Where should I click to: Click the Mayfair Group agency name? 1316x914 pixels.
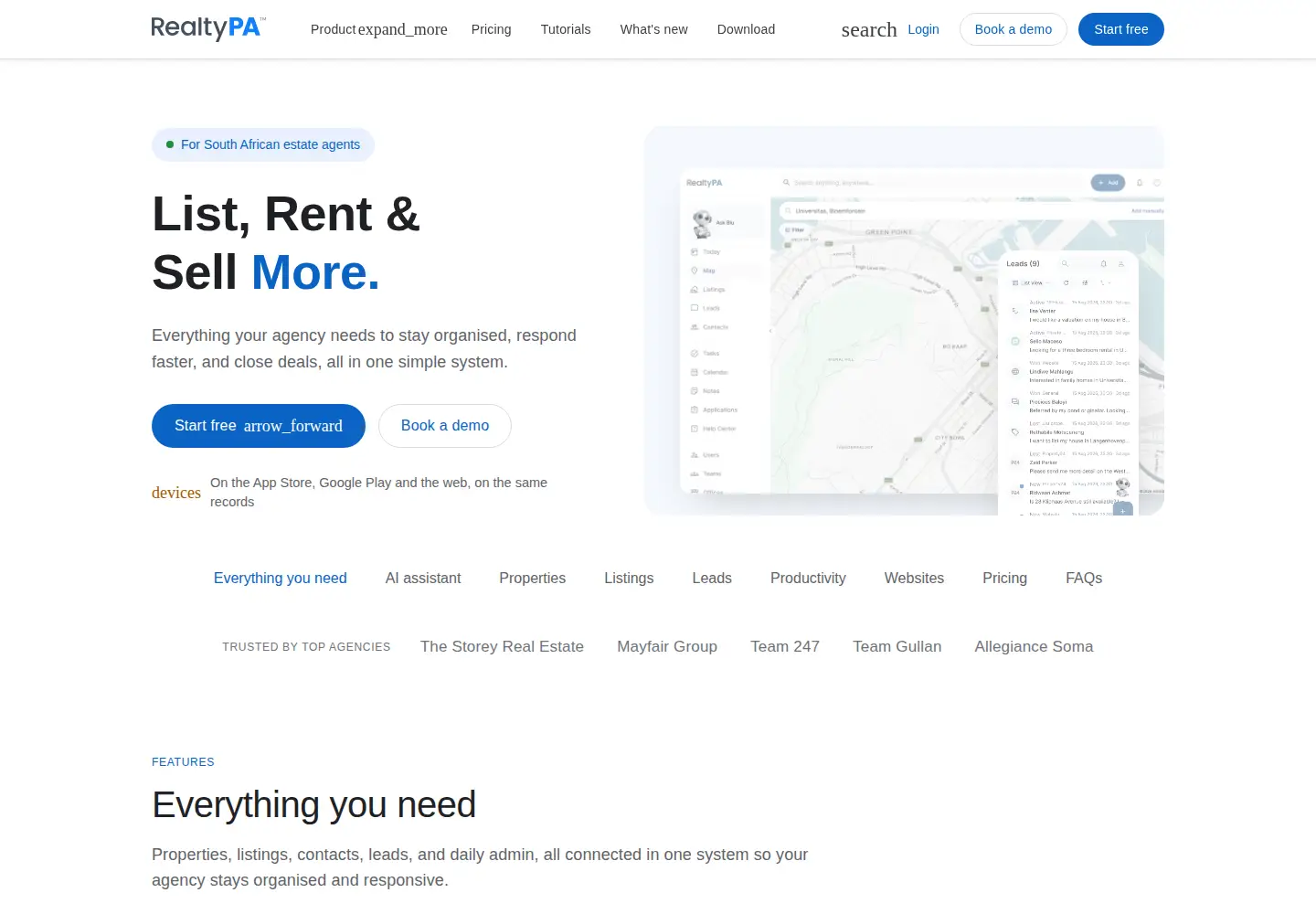pyautogui.click(x=667, y=647)
